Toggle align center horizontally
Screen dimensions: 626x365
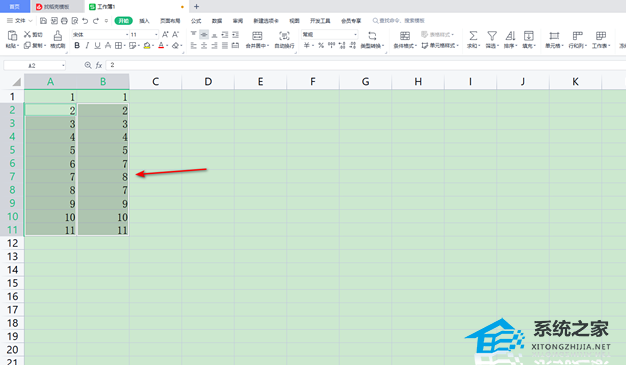pyautogui.click(x=204, y=46)
